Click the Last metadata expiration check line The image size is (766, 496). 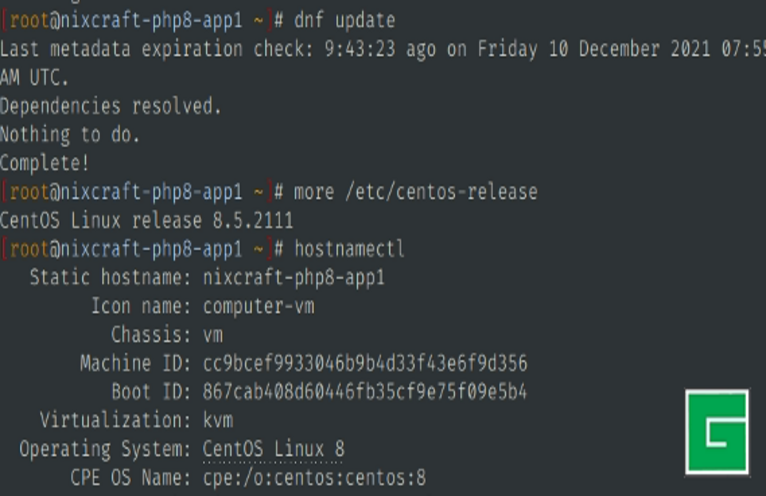380,49
